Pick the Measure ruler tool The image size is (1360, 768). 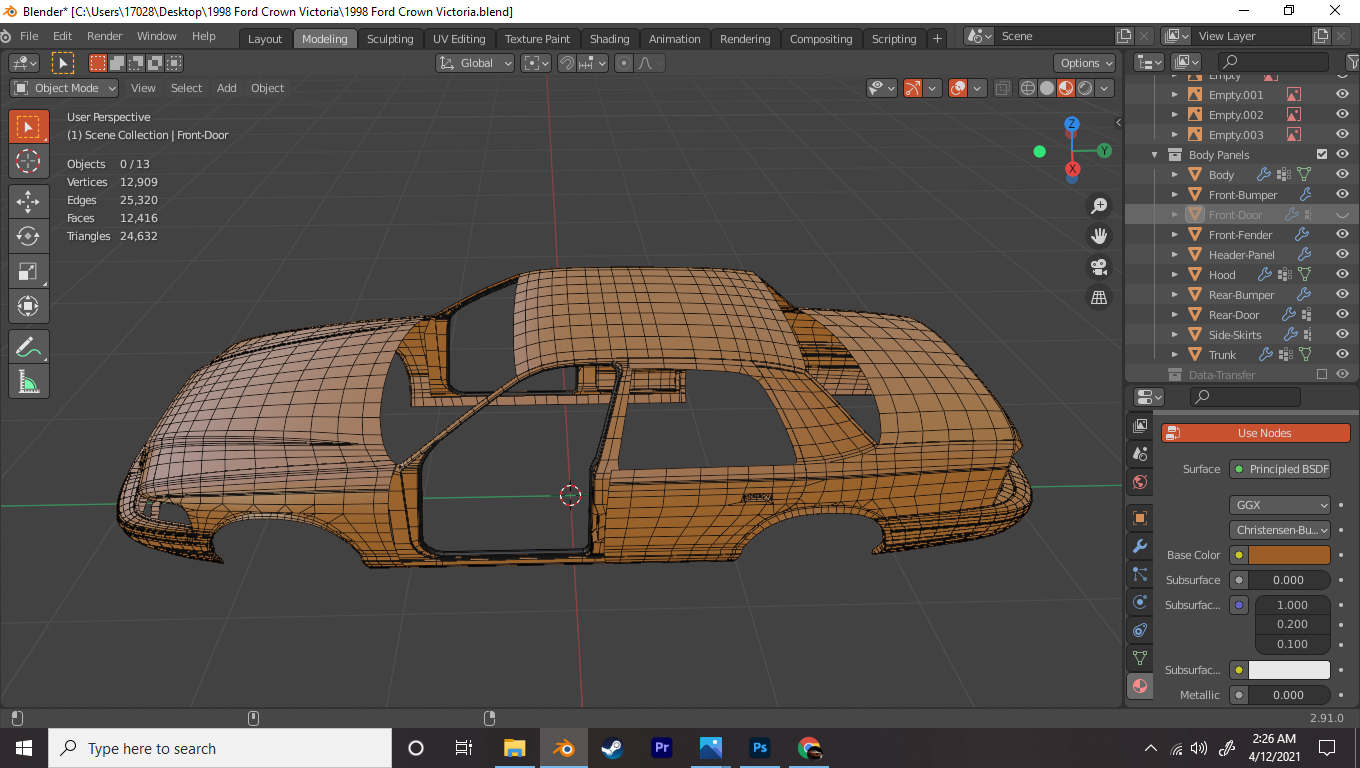[x=28, y=381]
